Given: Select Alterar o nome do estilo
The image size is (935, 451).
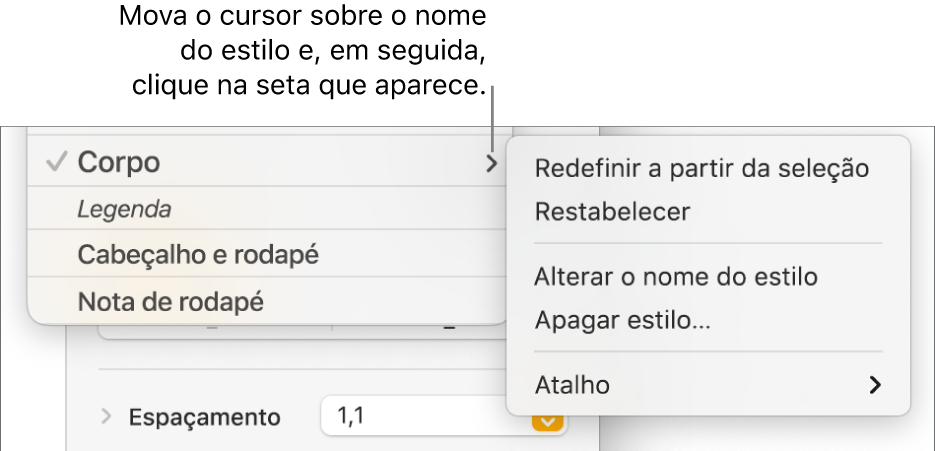Looking at the screenshot, I should point(677,276).
